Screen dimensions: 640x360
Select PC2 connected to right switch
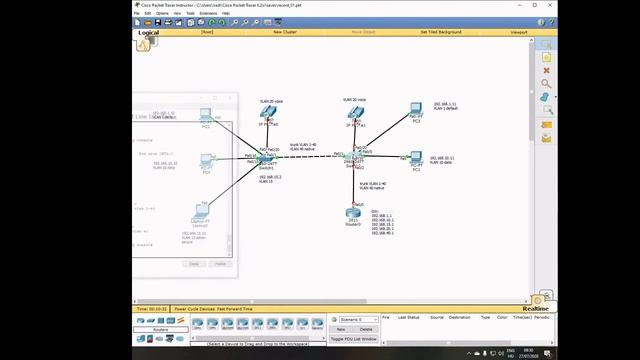coord(416,157)
